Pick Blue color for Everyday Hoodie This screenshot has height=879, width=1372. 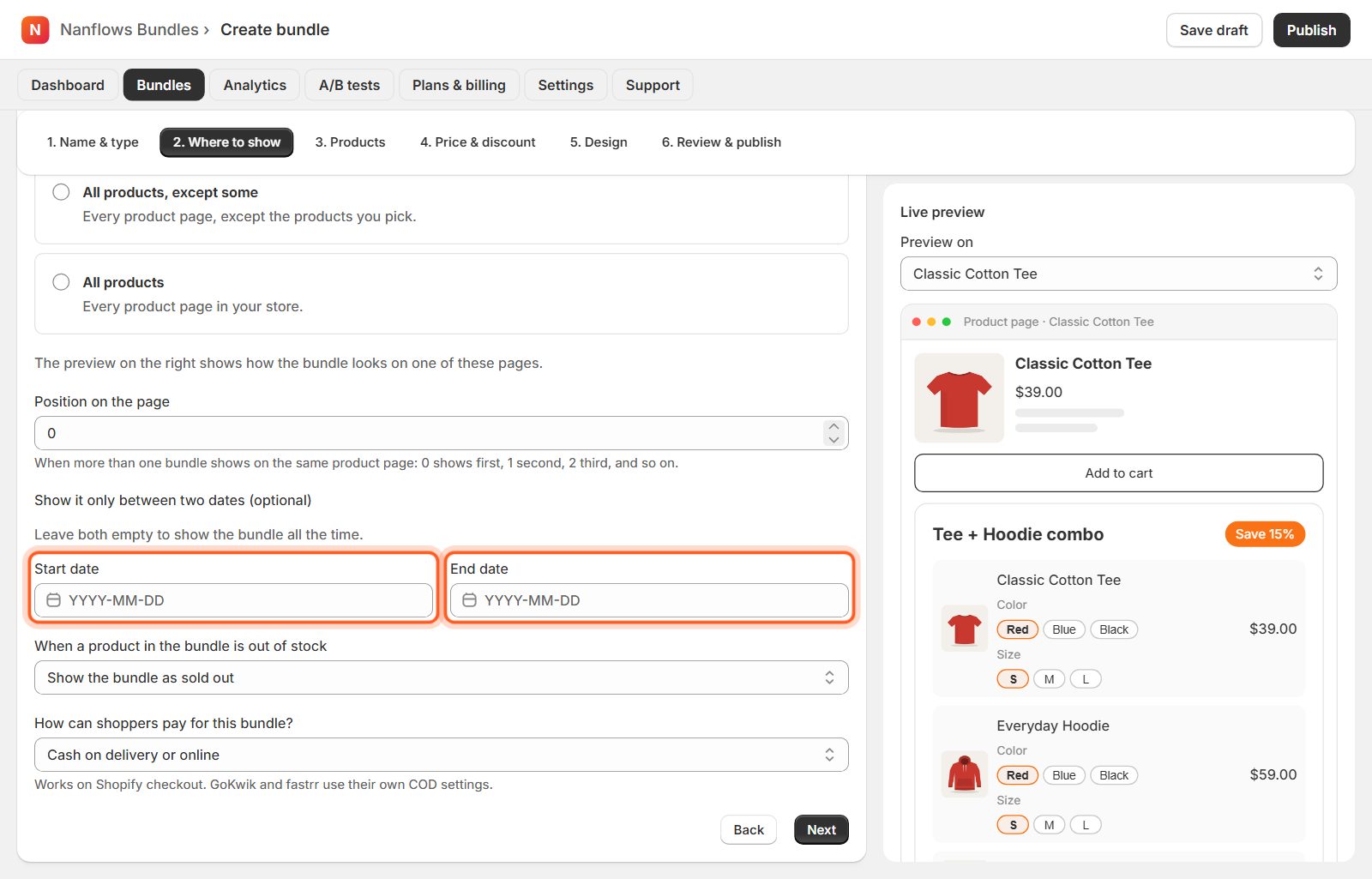pos(1064,775)
